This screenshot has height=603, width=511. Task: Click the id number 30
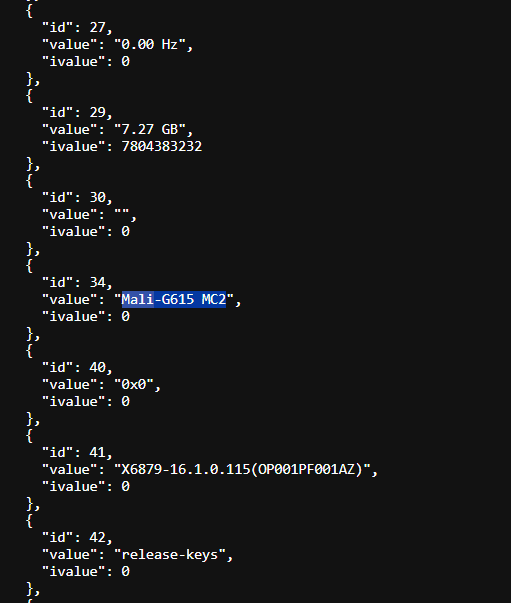97,197
